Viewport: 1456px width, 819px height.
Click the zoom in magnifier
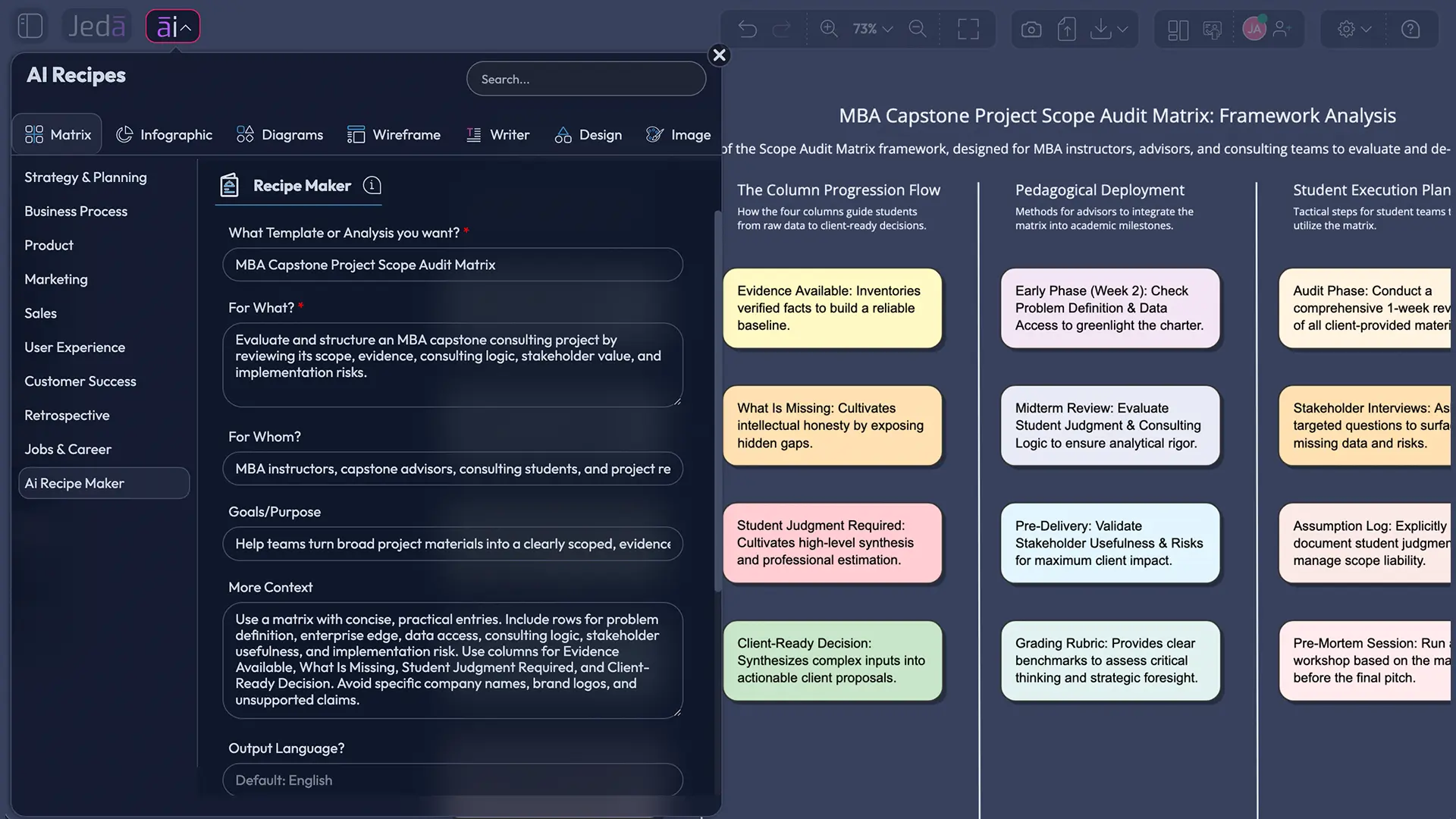(x=829, y=29)
